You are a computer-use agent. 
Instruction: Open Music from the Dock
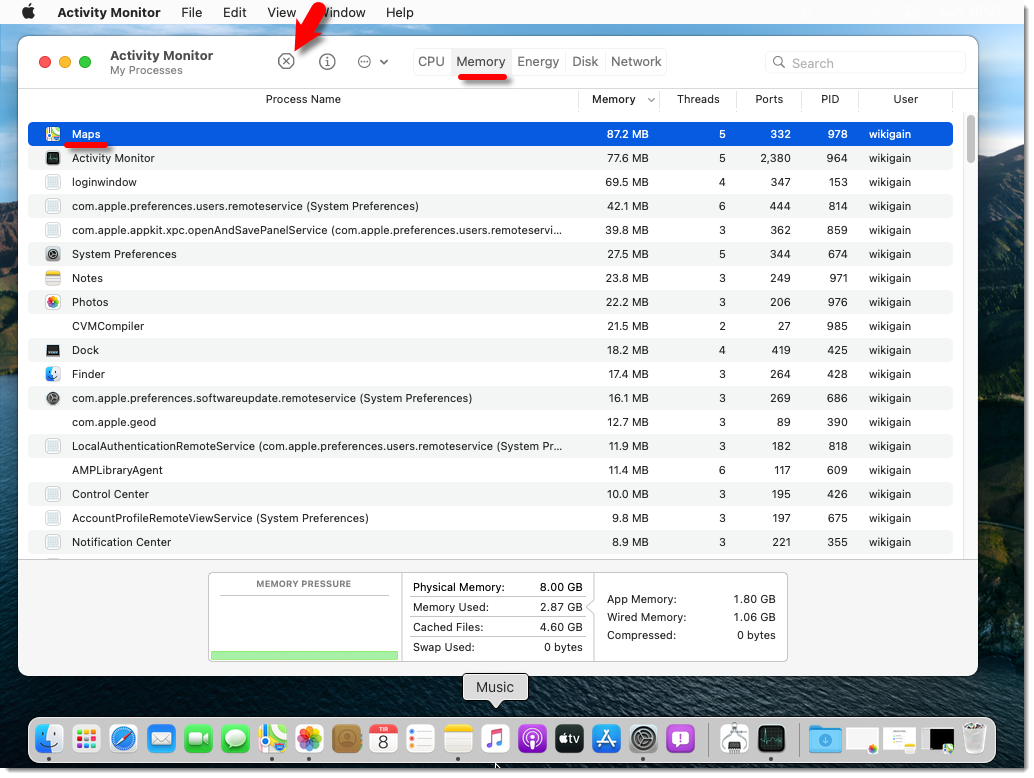pos(495,738)
